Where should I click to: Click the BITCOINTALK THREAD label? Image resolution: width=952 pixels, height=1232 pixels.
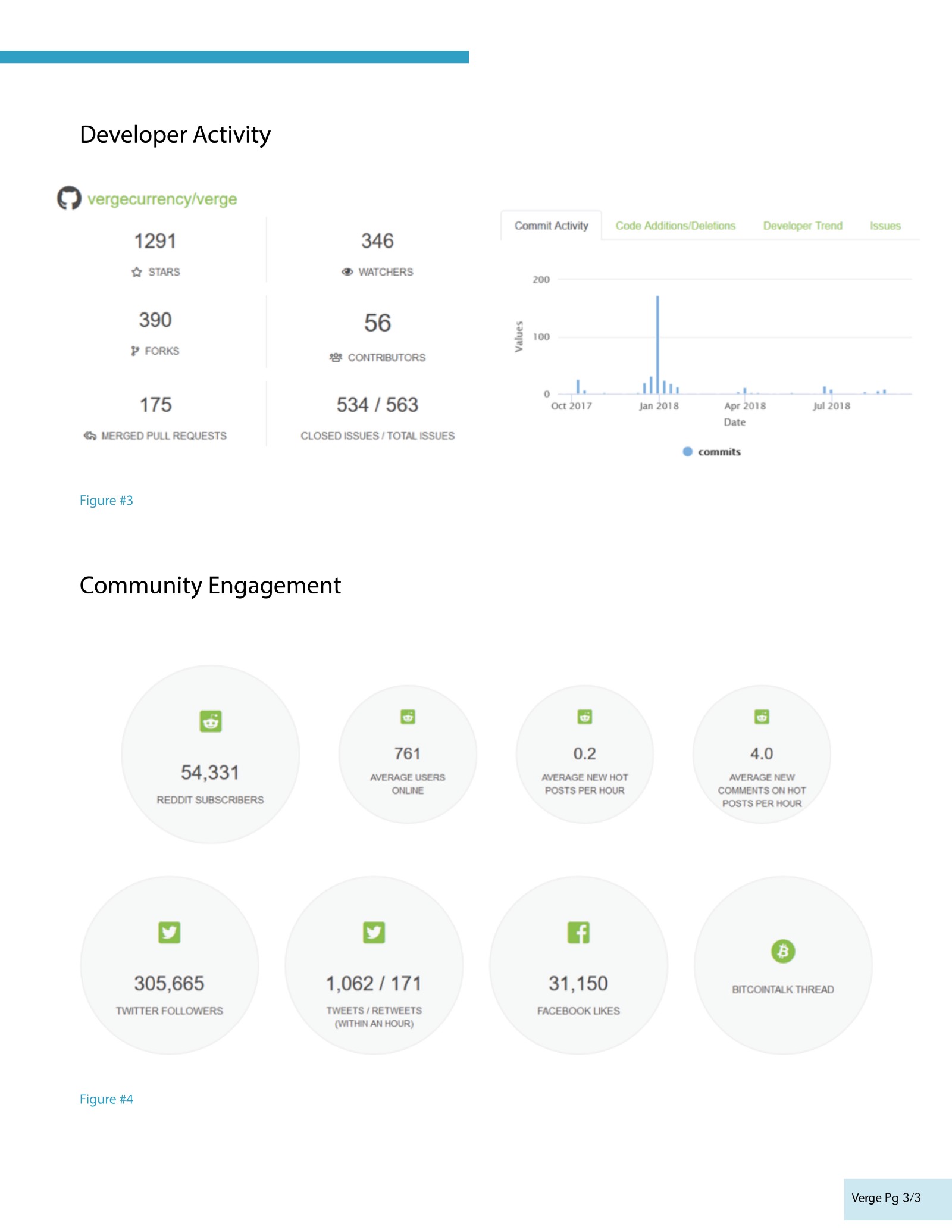tap(783, 989)
